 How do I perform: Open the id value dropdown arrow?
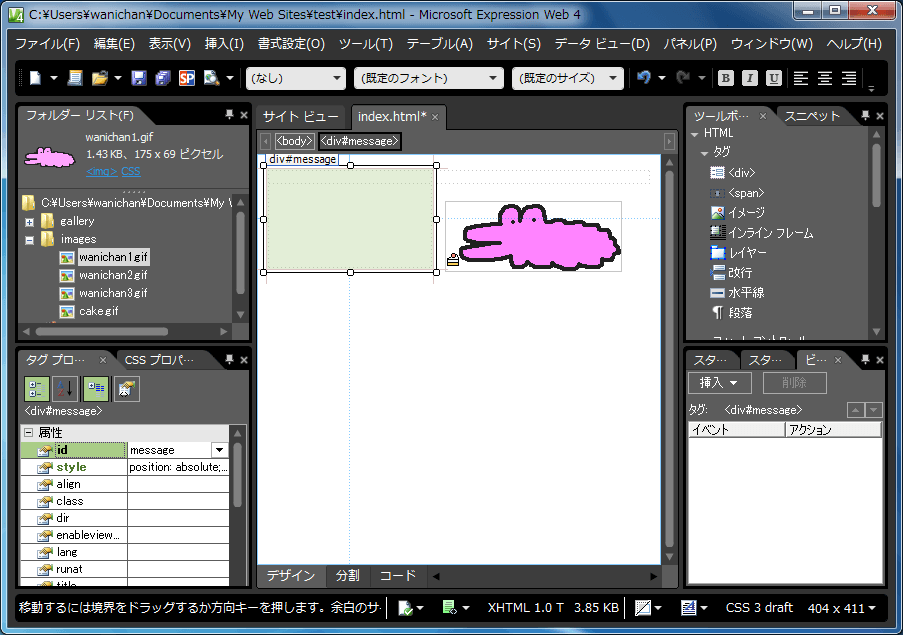tap(219, 450)
